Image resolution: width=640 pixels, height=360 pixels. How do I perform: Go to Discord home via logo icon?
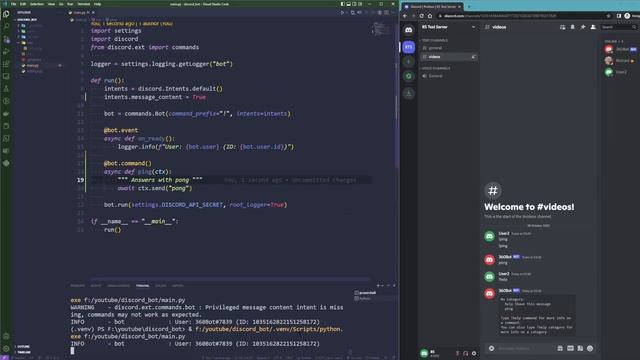409,30
